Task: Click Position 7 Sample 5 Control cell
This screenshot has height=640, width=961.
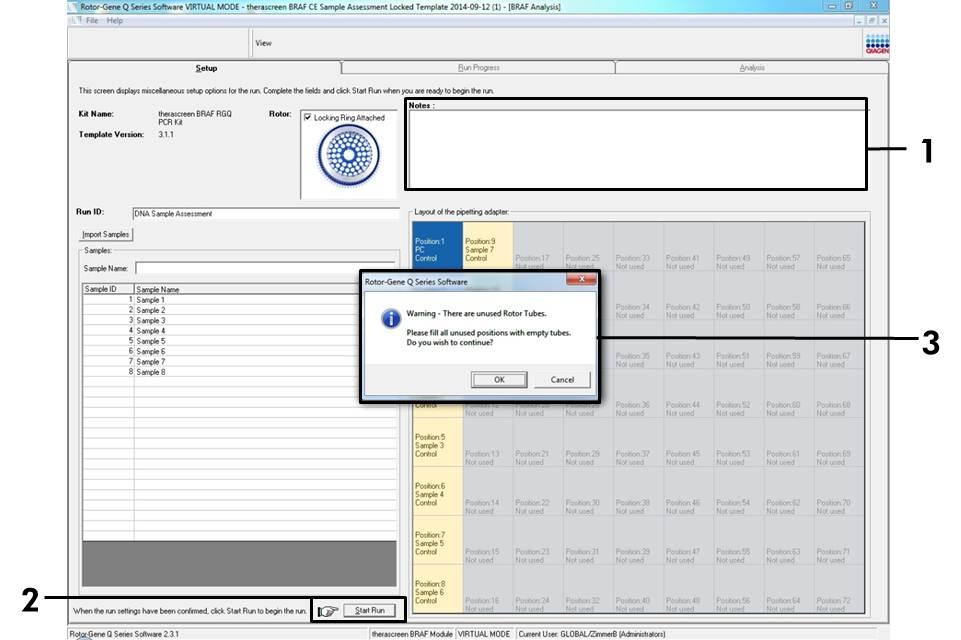Action: click(438, 541)
